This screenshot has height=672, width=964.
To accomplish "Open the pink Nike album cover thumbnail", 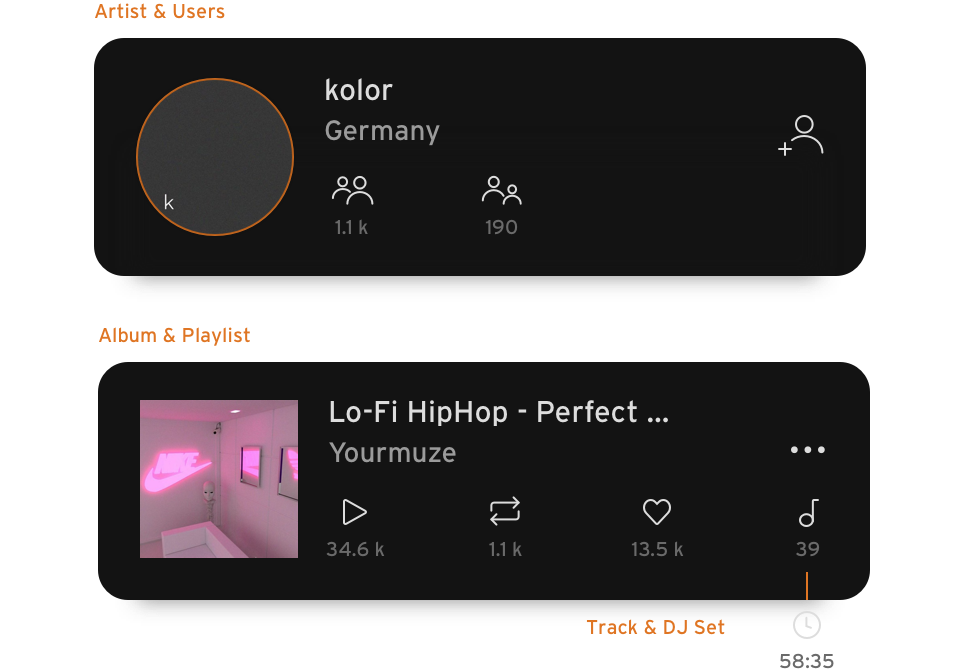I will [219, 479].
